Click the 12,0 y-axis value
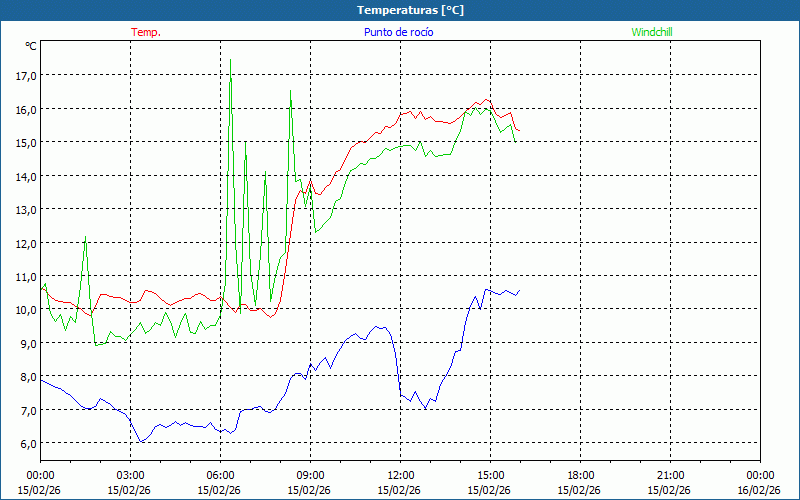The image size is (800, 500). (x=27, y=243)
